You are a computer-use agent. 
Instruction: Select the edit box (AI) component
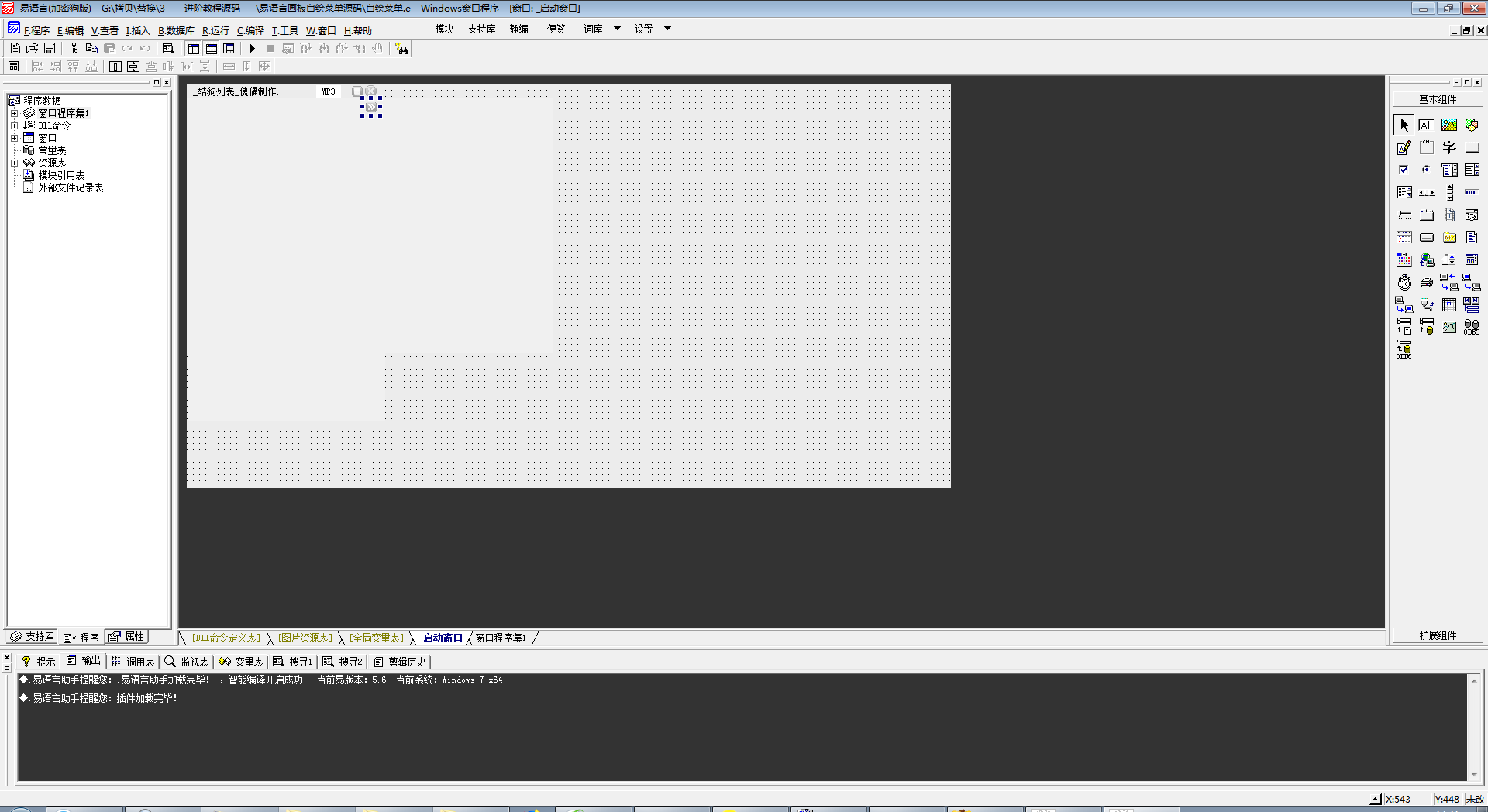(x=1427, y=125)
